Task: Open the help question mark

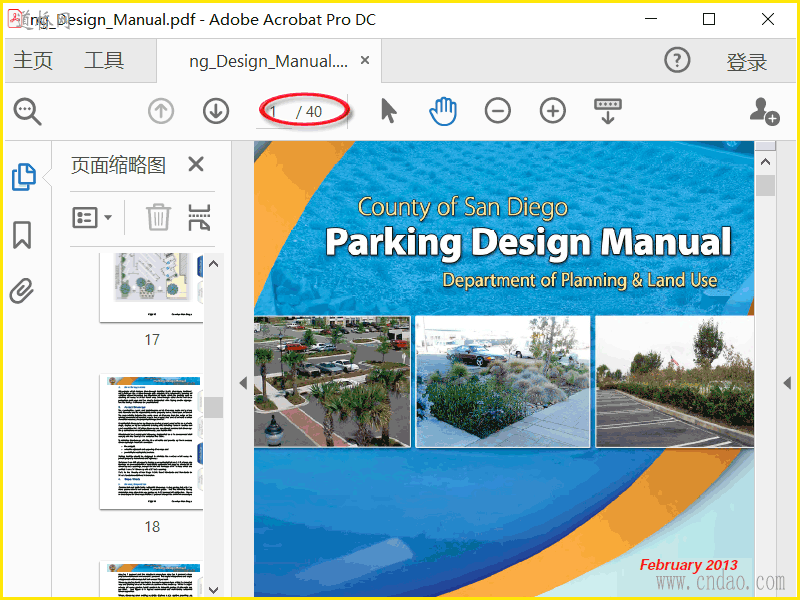Action: (x=677, y=60)
